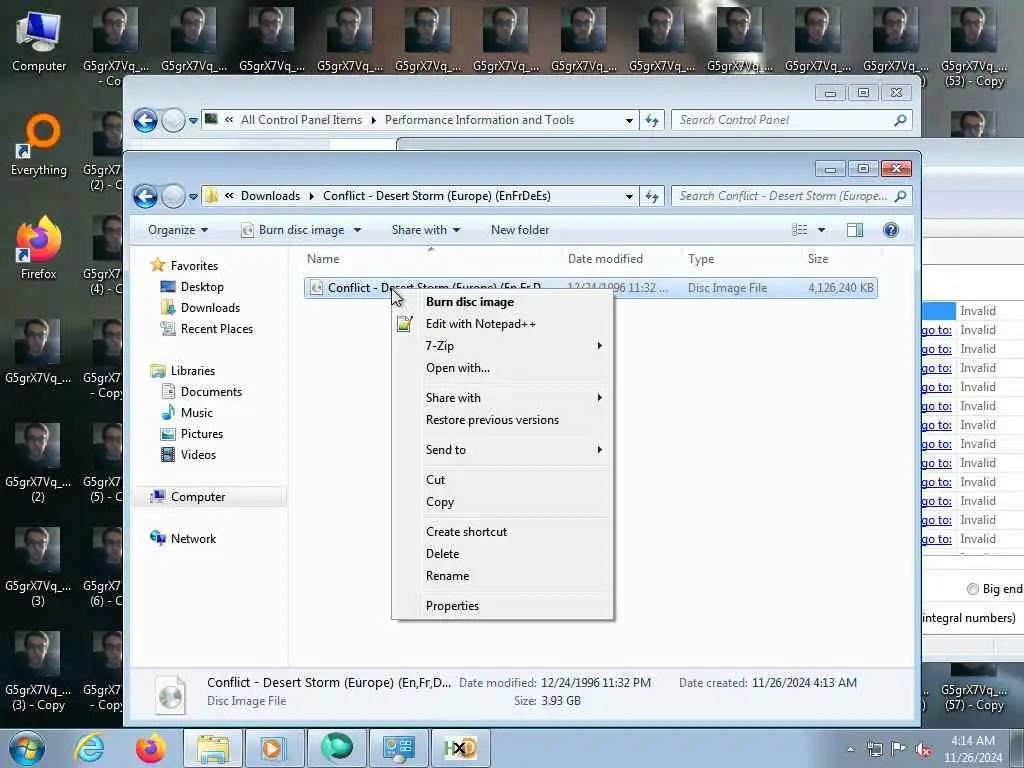Click the Action Center flag icon
The height and width of the screenshot is (768, 1024).
click(899, 749)
